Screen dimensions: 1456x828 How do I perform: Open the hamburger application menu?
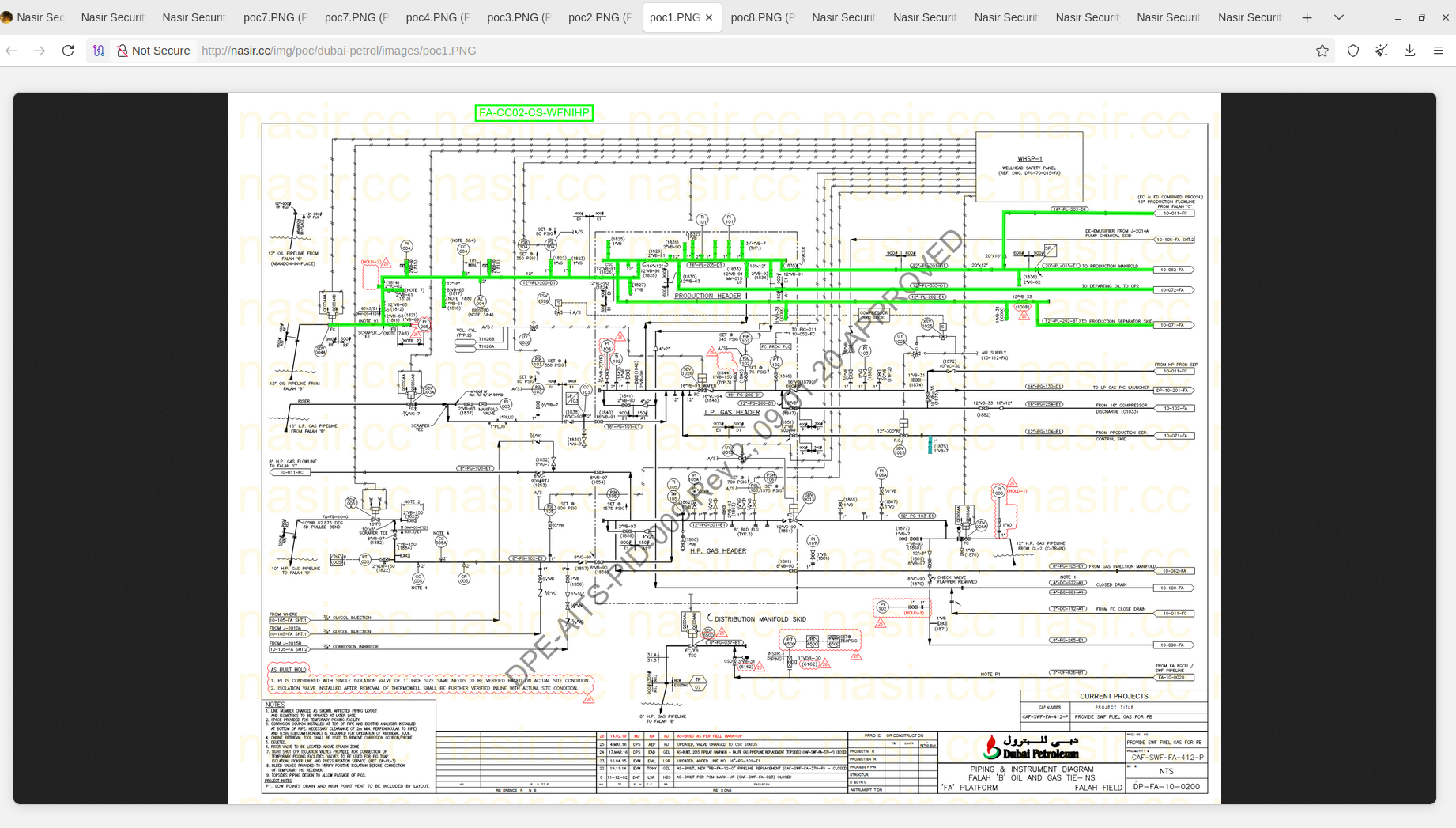coord(1439,51)
